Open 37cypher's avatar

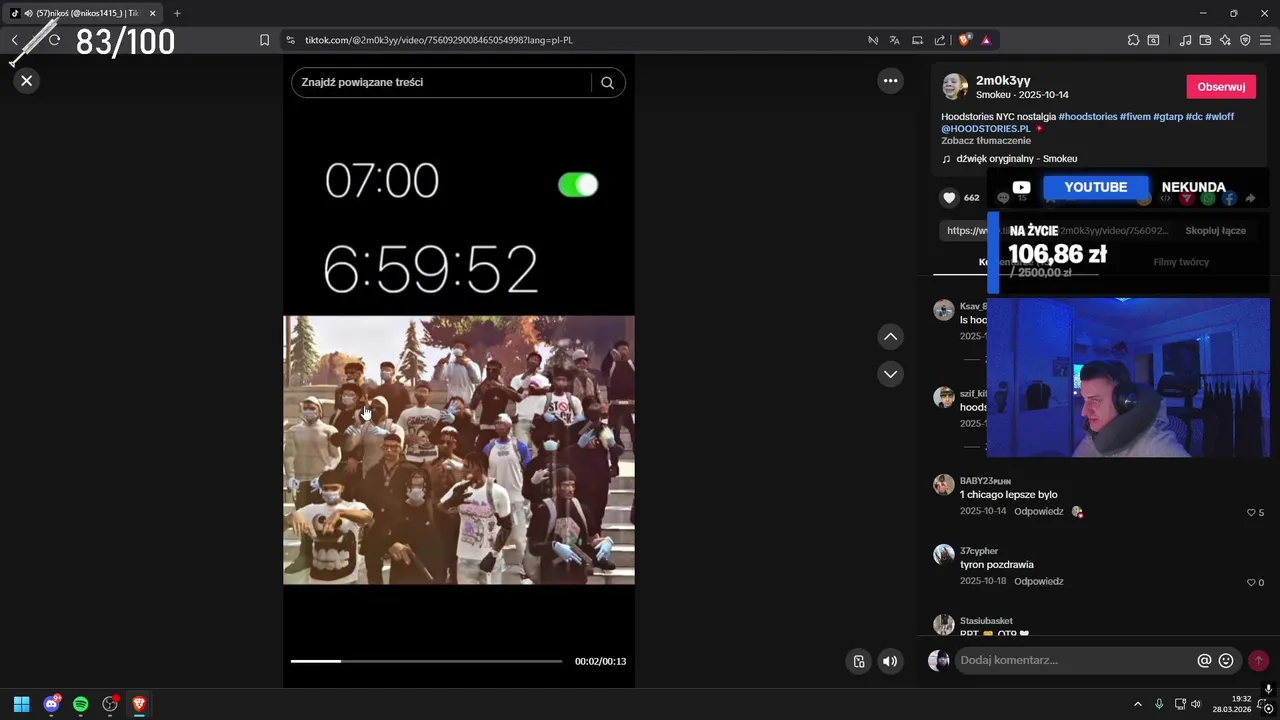944,555
